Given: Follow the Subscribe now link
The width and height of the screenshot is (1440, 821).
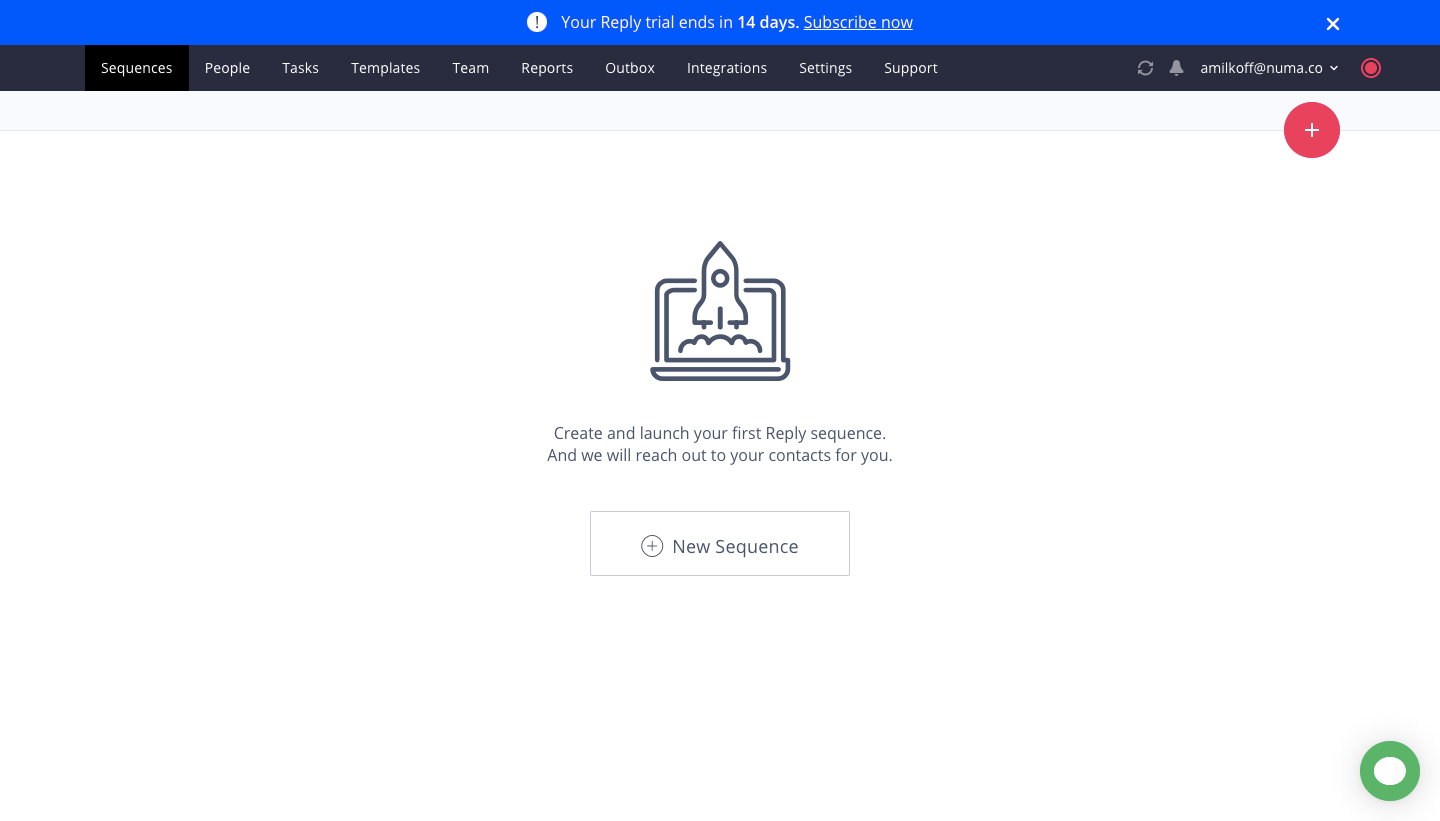Looking at the screenshot, I should point(858,22).
